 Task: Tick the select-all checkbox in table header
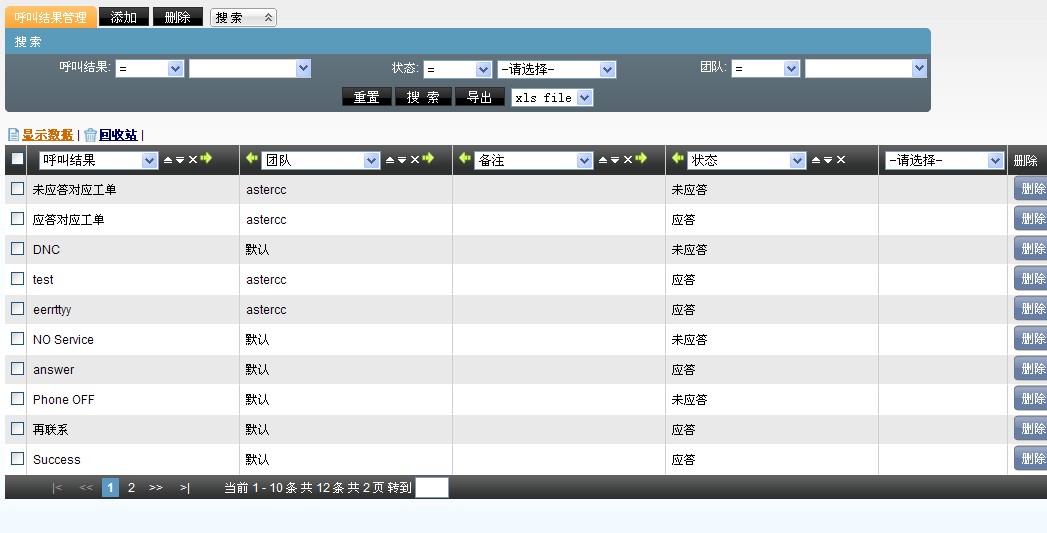[17, 159]
